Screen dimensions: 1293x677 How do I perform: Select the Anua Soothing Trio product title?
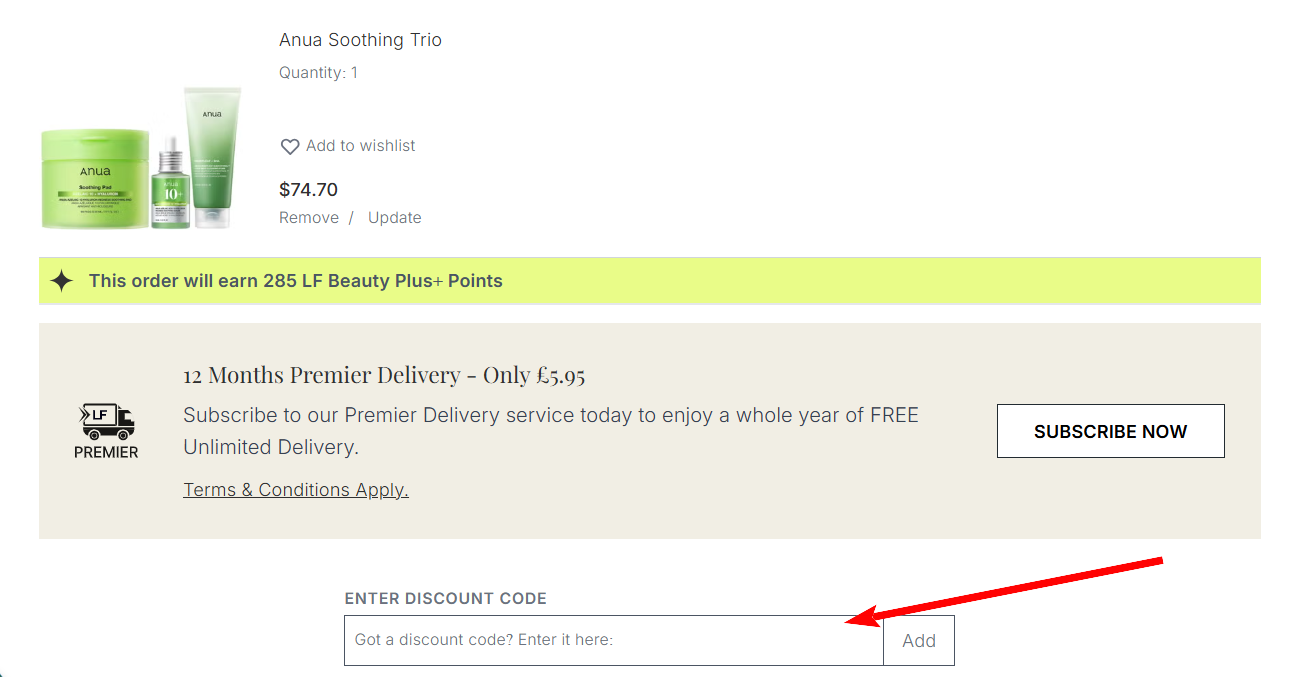pos(360,39)
